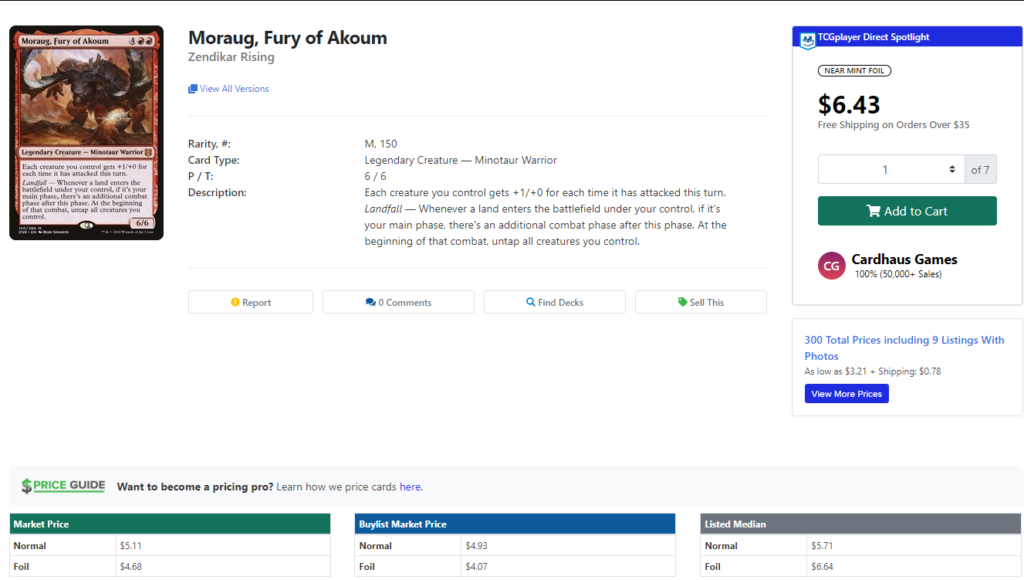1024x580 pixels.
Task: Click the TCGplayer Direct Spotlight header
Action: click(907, 37)
